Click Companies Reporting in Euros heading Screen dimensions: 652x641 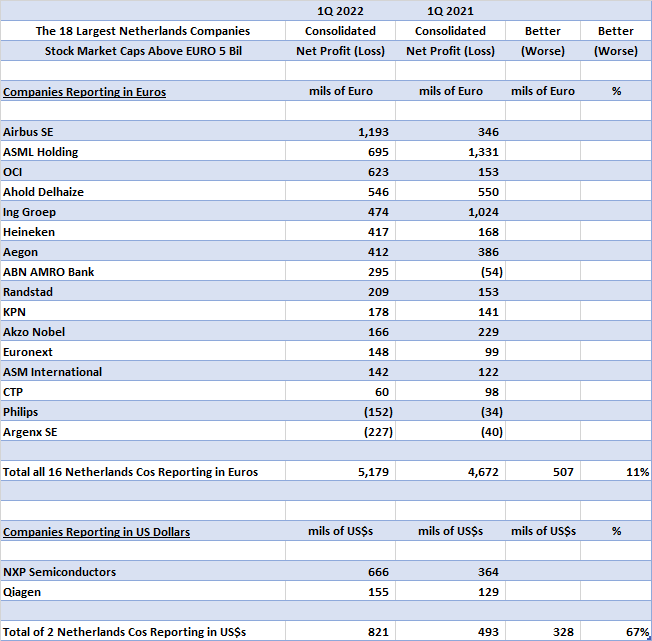click(84, 92)
